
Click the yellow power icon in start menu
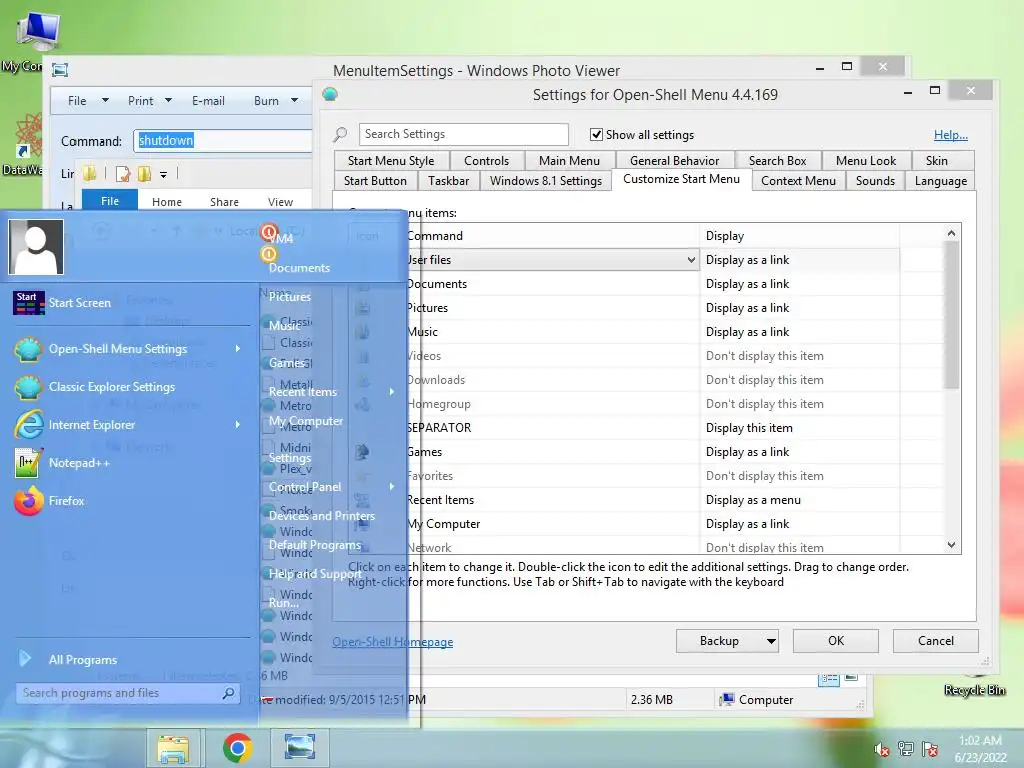pyautogui.click(x=268, y=253)
